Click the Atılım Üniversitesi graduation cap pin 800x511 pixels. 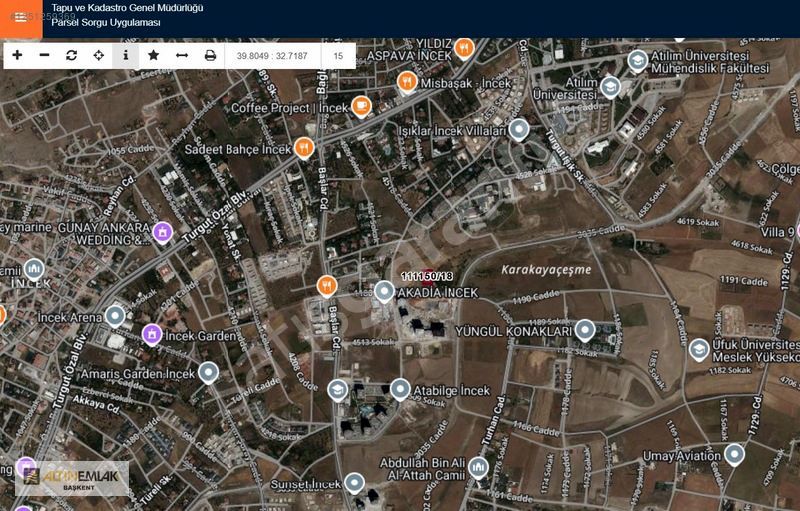(x=610, y=87)
